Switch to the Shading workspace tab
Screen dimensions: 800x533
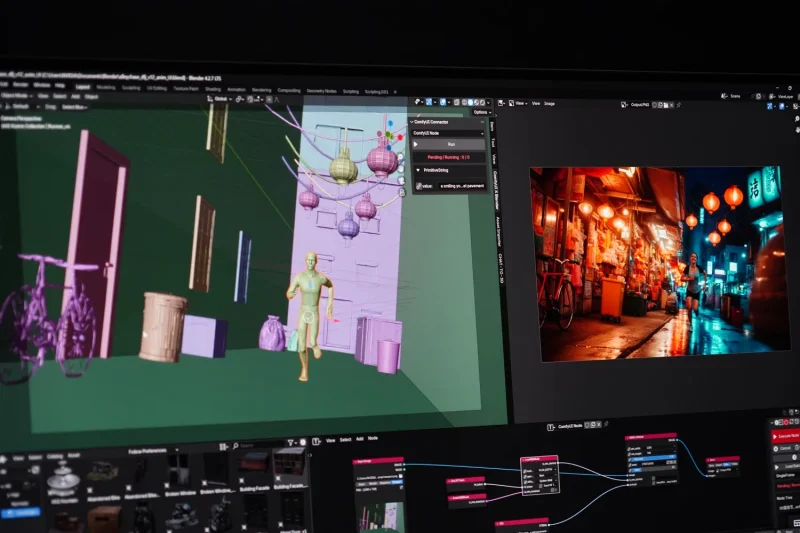(x=213, y=89)
